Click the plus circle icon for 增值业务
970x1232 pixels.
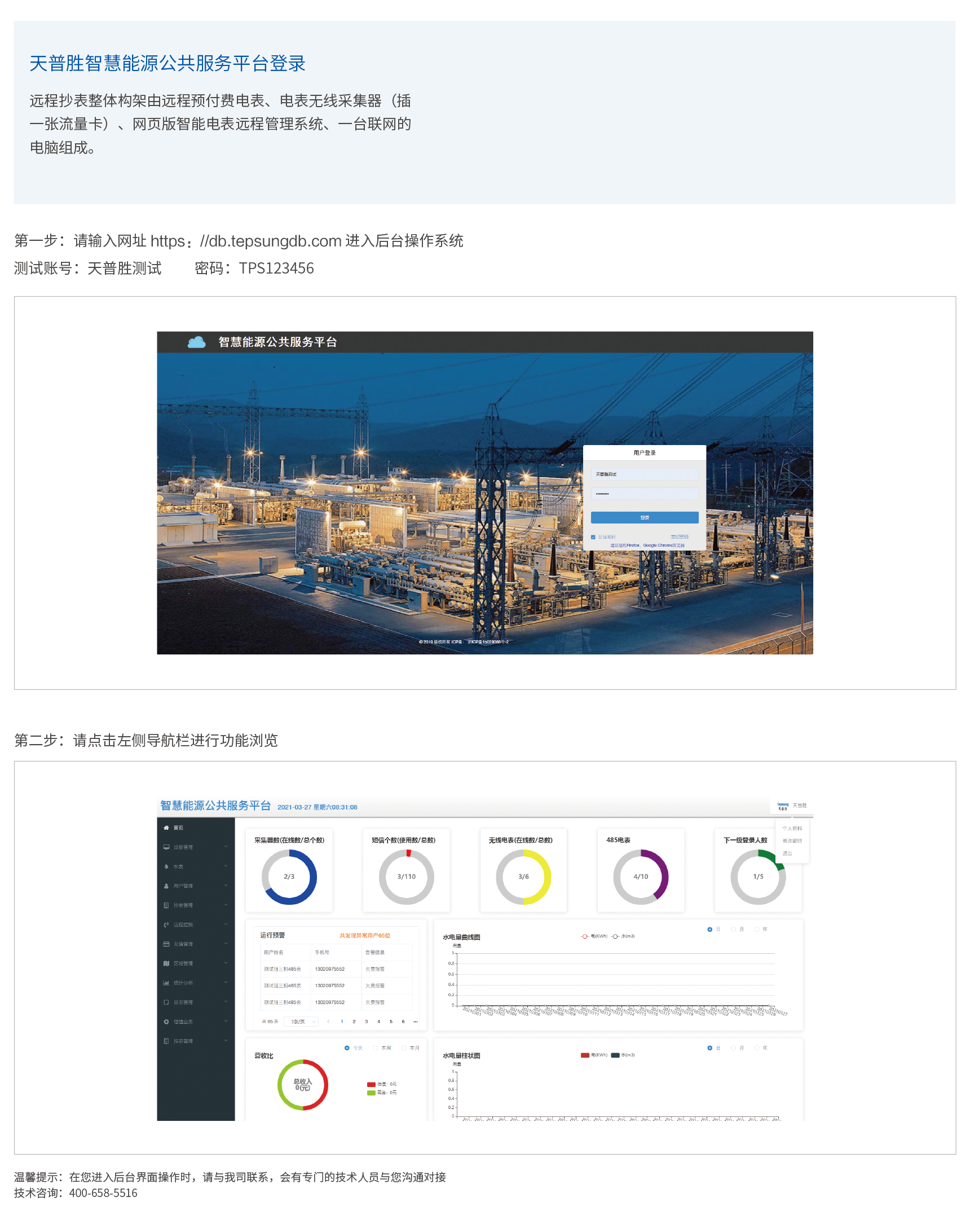pyautogui.click(x=166, y=1021)
